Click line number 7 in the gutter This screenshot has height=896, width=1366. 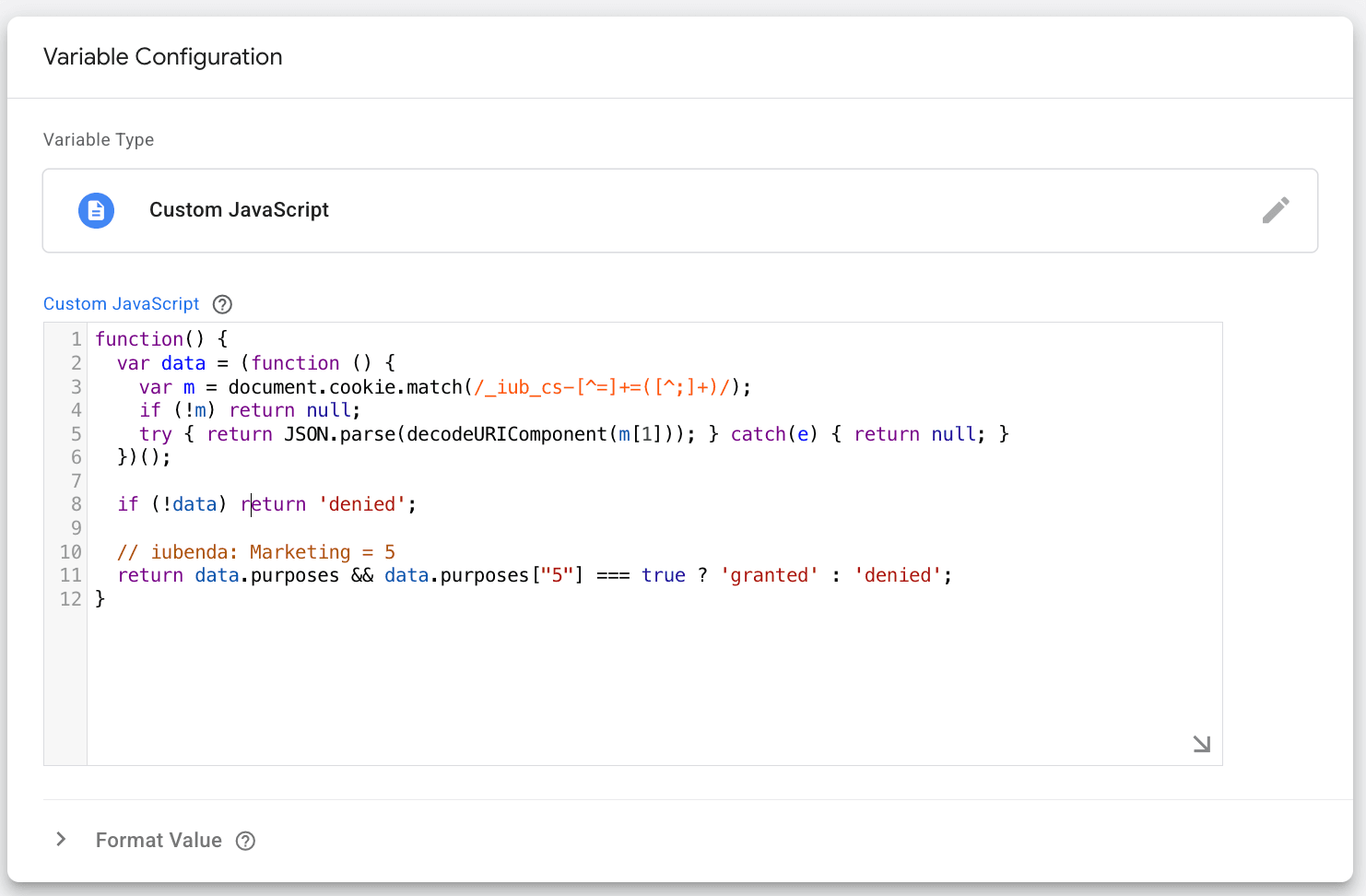tap(77, 481)
